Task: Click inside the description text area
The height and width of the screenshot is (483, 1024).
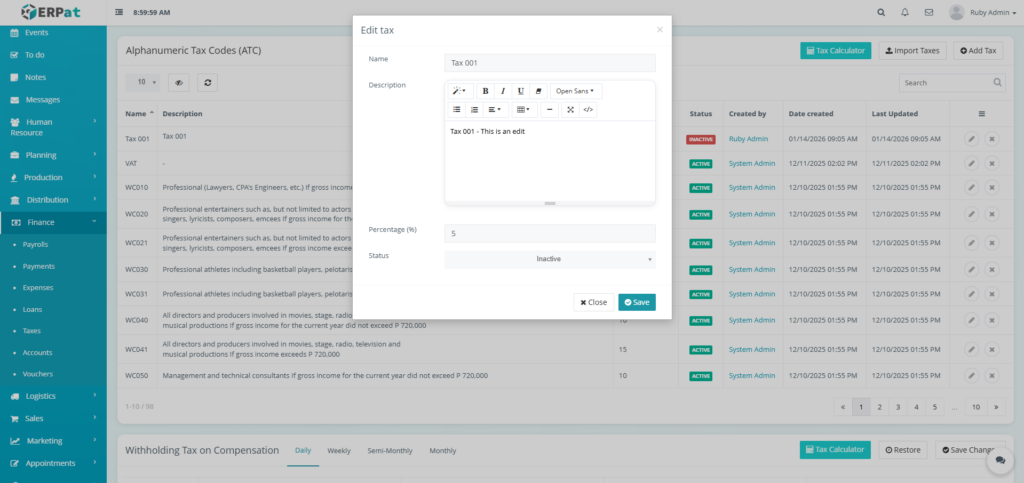Action: pyautogui.click(x=550, y=160)
